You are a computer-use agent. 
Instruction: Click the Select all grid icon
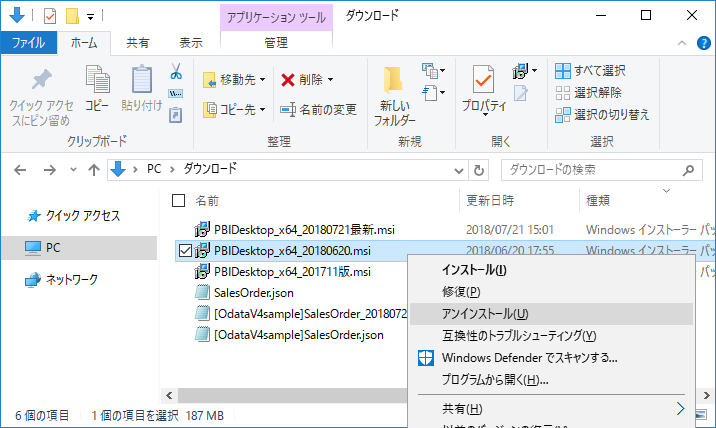click(563, 71)
